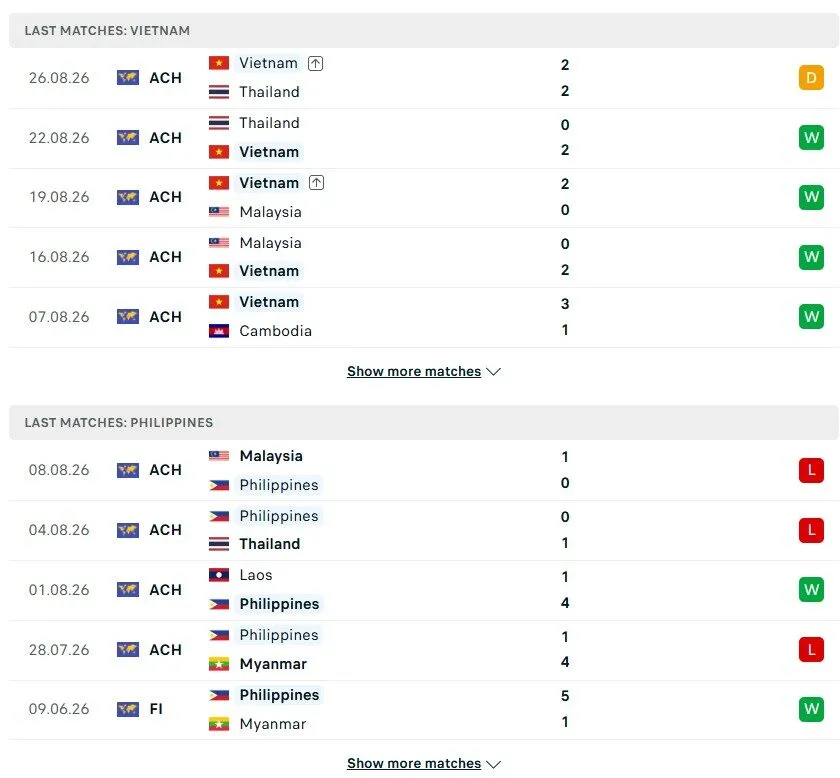Click competition flag icon on 09.06.26 FI row

click(128, 709)
